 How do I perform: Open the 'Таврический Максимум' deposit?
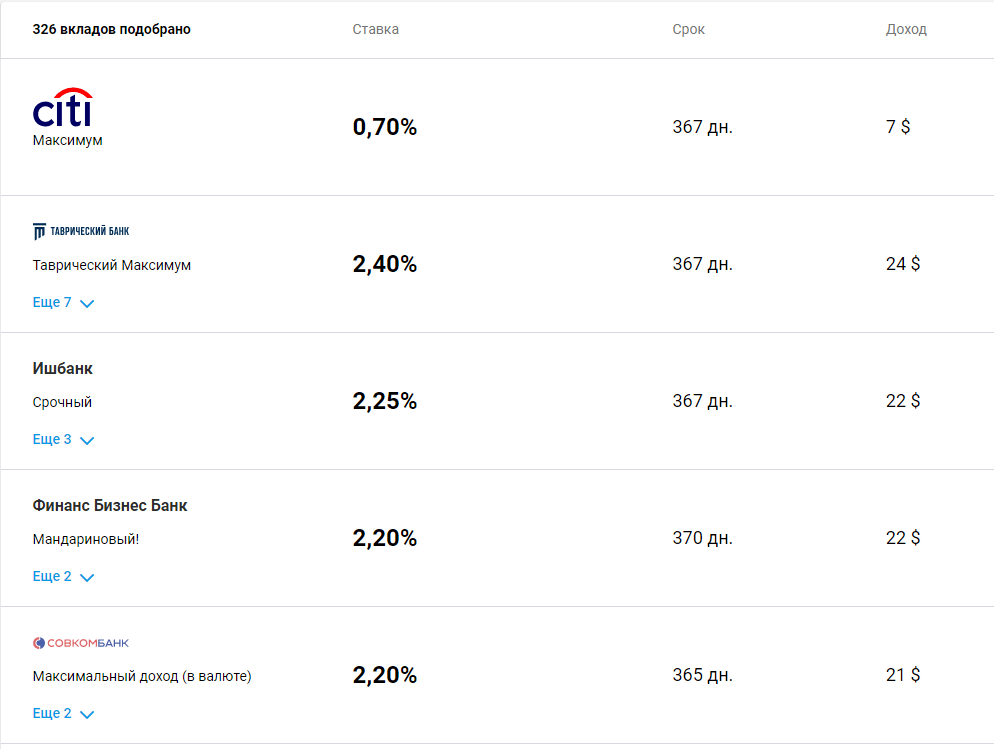coord(112,265)
